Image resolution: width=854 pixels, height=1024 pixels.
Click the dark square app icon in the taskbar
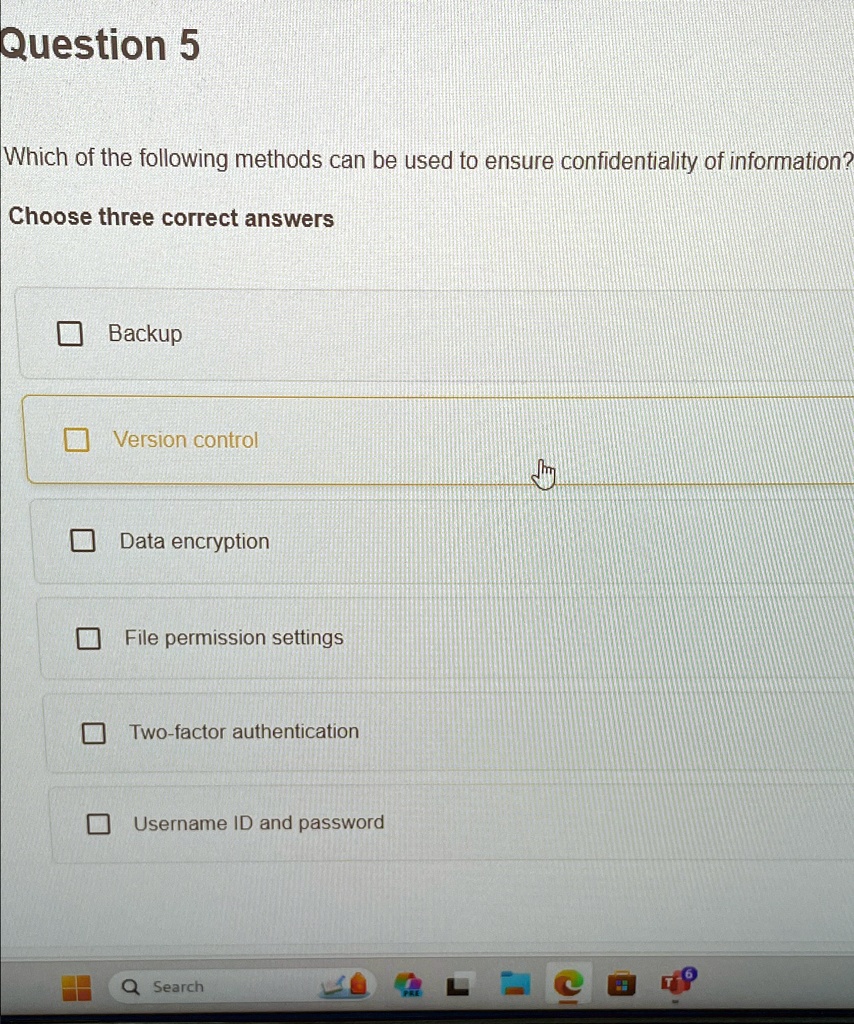[457, 986]
